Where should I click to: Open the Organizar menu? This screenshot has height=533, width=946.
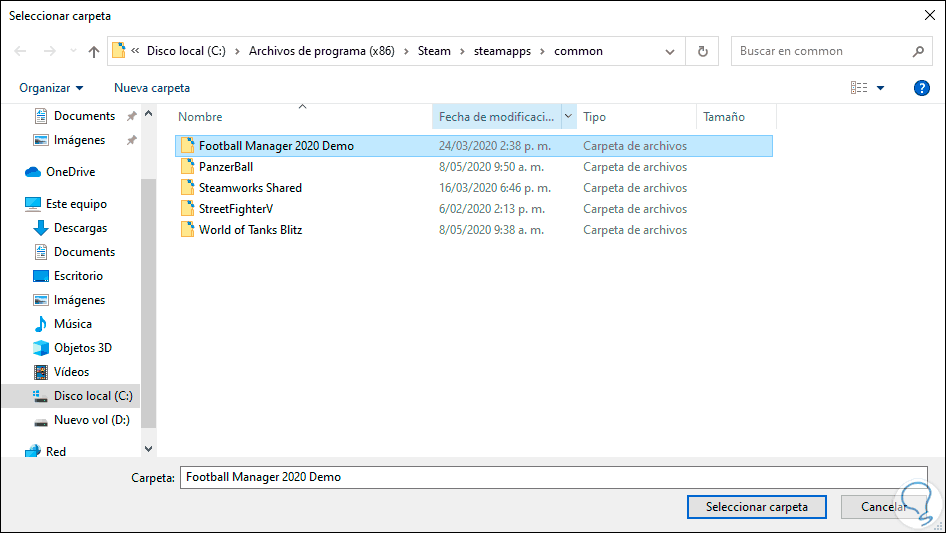[x=51, y=88]
